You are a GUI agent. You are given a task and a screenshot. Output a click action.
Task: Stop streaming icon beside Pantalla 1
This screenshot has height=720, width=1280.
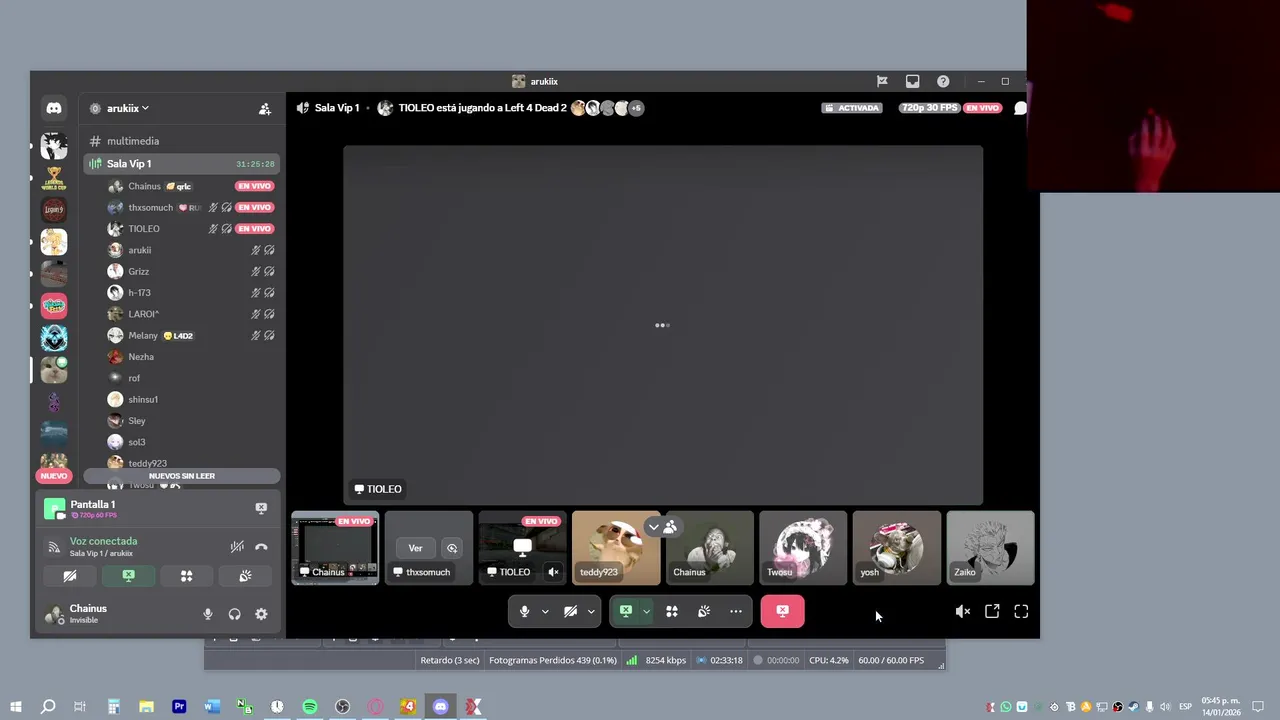coord(261,508)
